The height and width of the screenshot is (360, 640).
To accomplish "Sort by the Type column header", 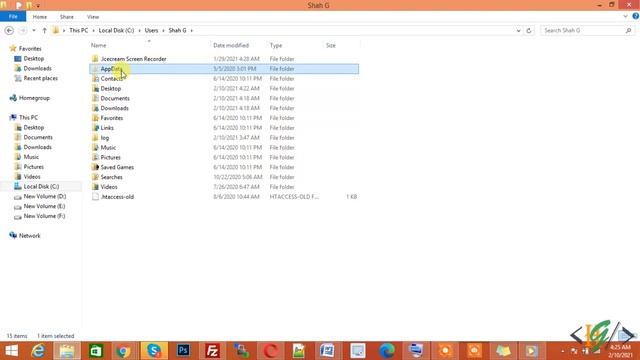I will (276, 45).
